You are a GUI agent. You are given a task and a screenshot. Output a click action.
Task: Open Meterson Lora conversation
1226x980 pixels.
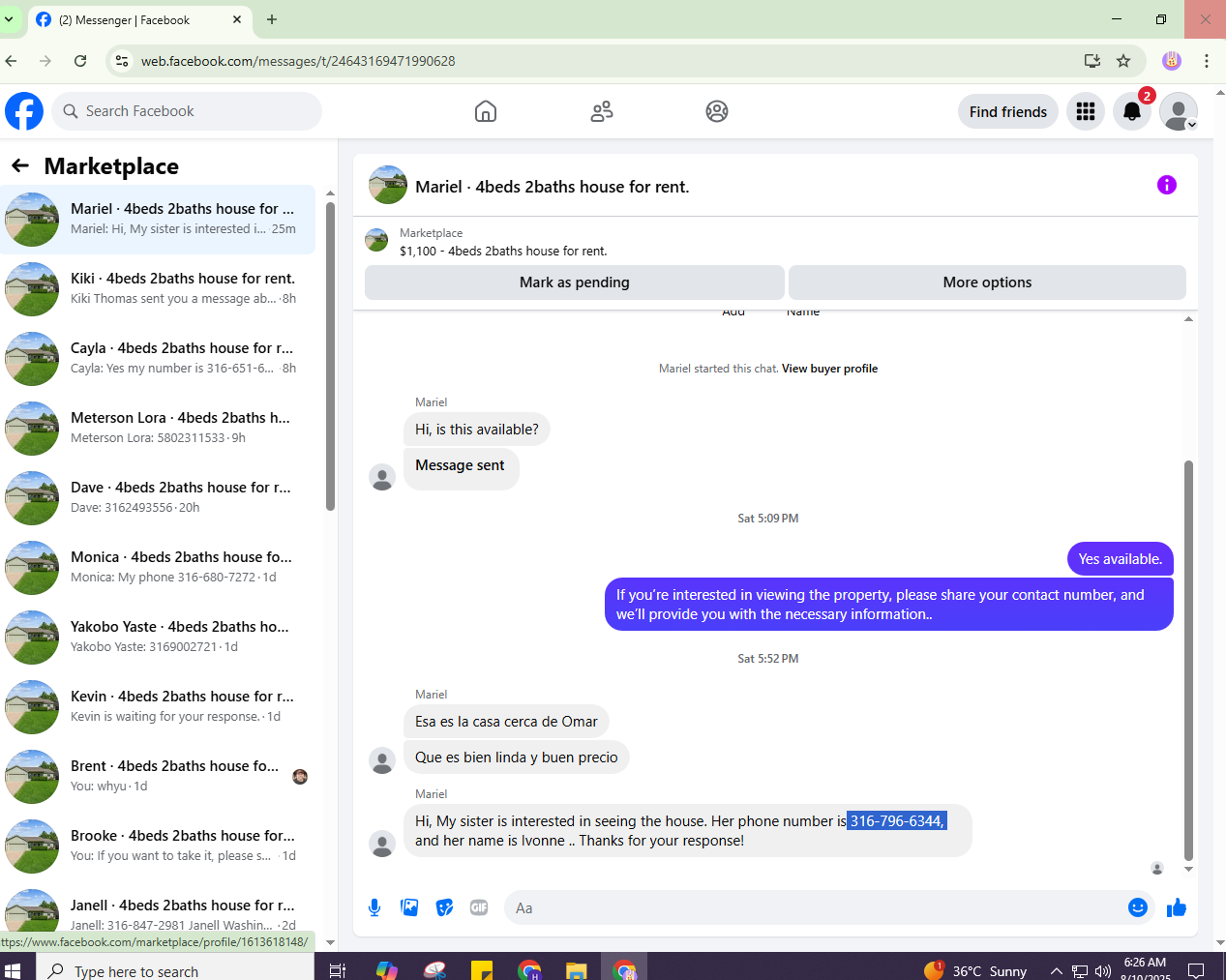[x=158, y=429]
